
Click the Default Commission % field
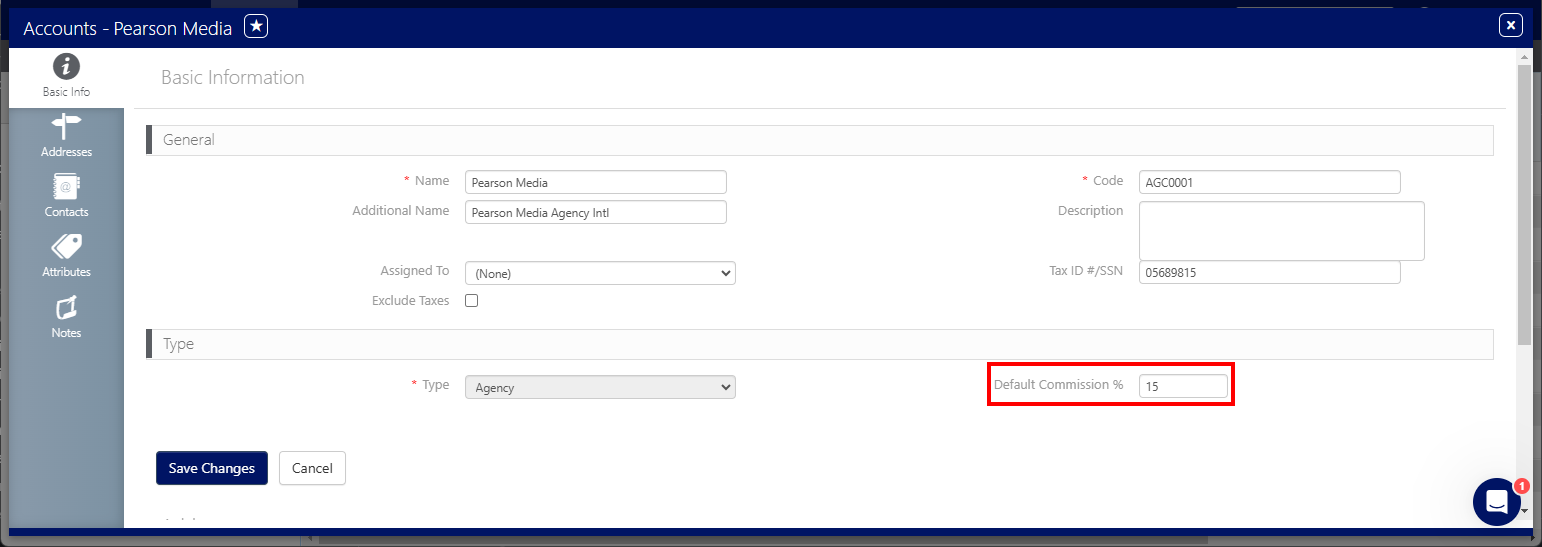coord(1183,386)
